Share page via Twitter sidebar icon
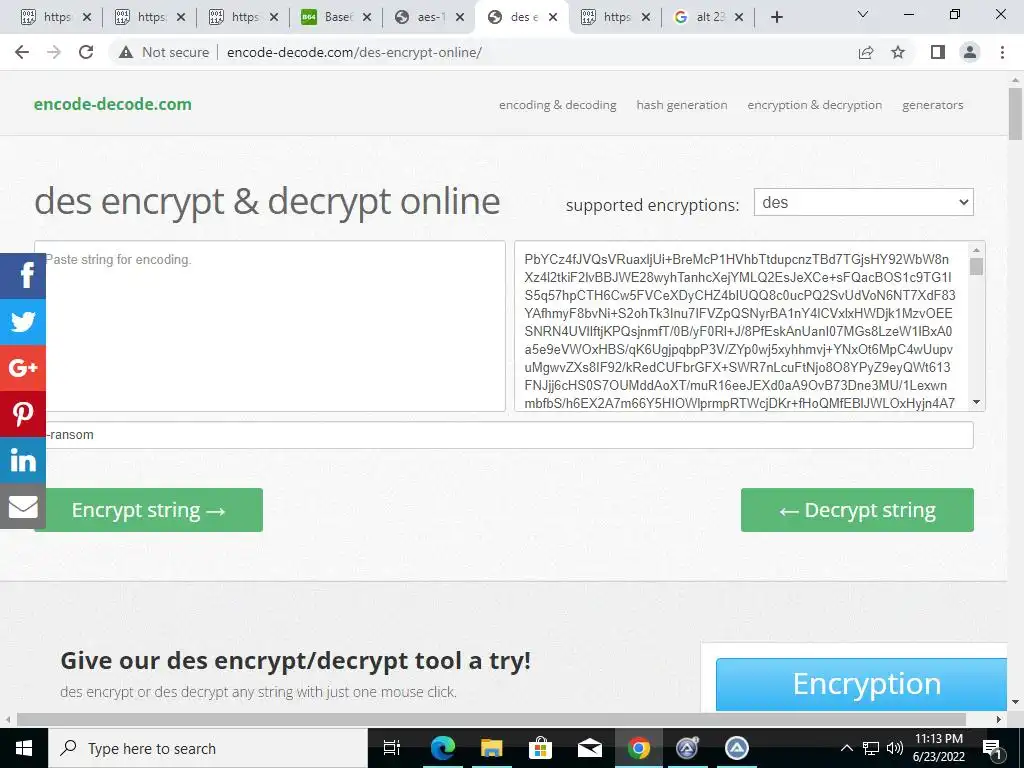The image size is (1024, 768). pos(23,322)
